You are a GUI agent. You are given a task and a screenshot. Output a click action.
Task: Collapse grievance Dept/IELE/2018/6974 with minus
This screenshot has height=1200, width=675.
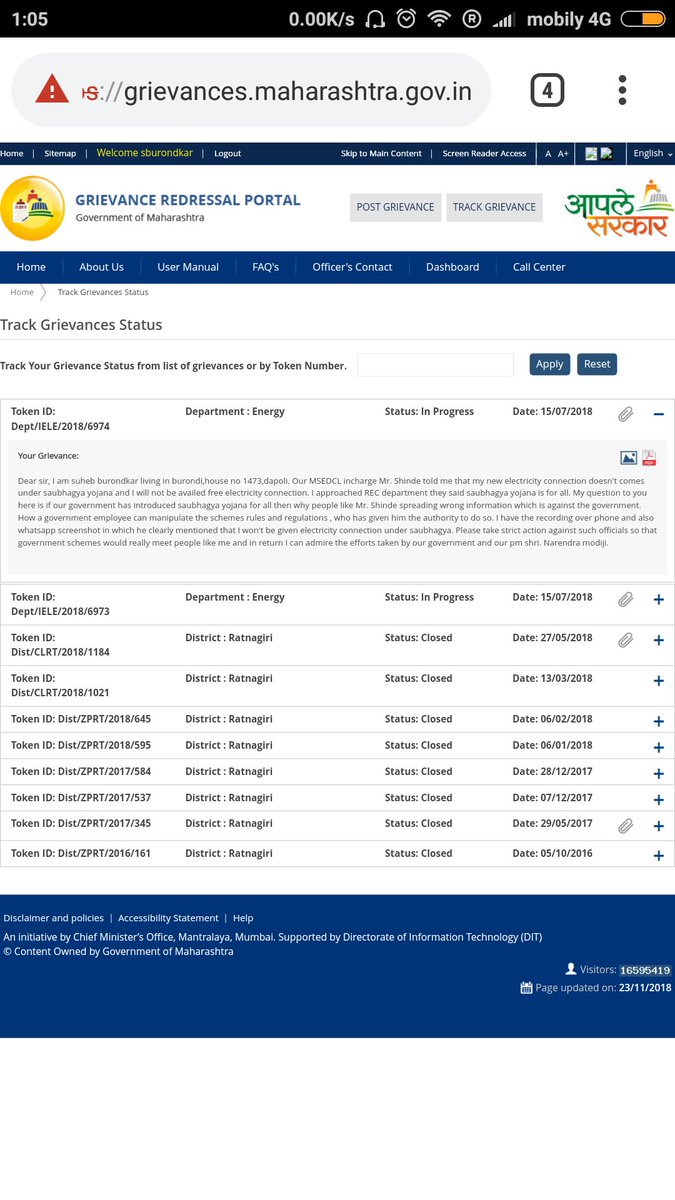point(658,414)
